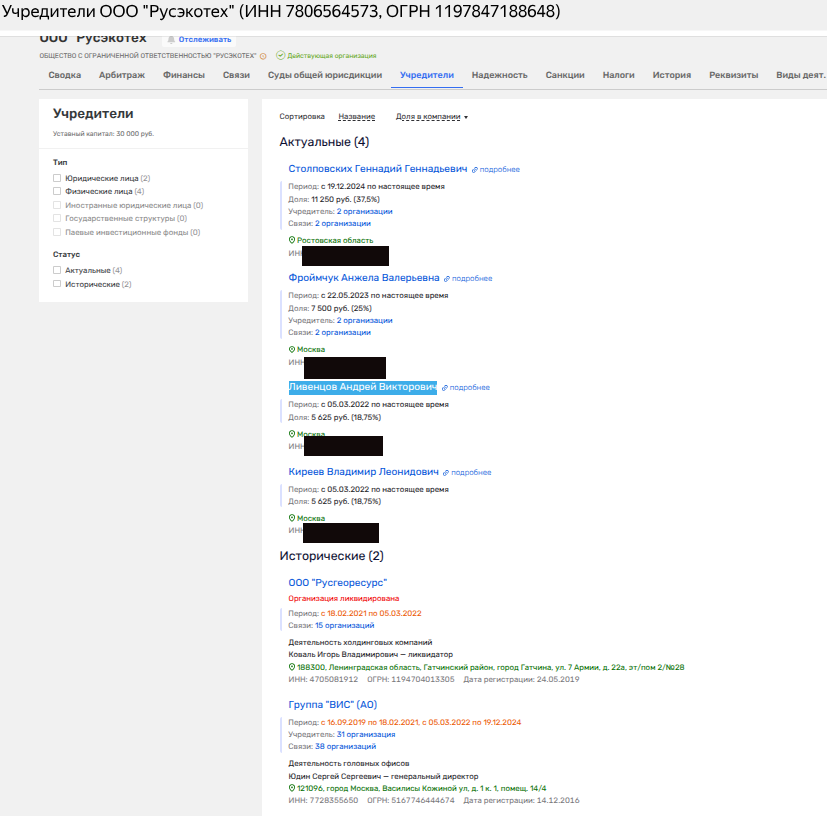Click the chain-link icon beside Столповских подробнее
Image resolution: width=827 pixels, height=816 pixels.
[x=476, y=170]
